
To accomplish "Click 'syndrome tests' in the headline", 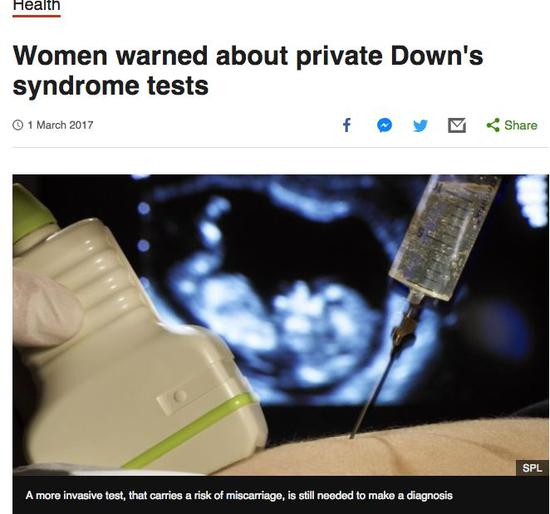I will click(110, 85).
